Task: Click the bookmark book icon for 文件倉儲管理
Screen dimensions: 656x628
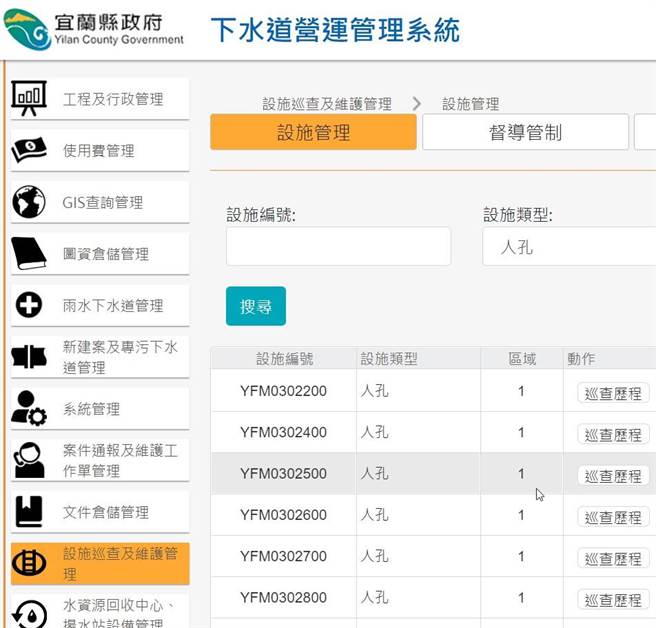Action: click(28, 511)
